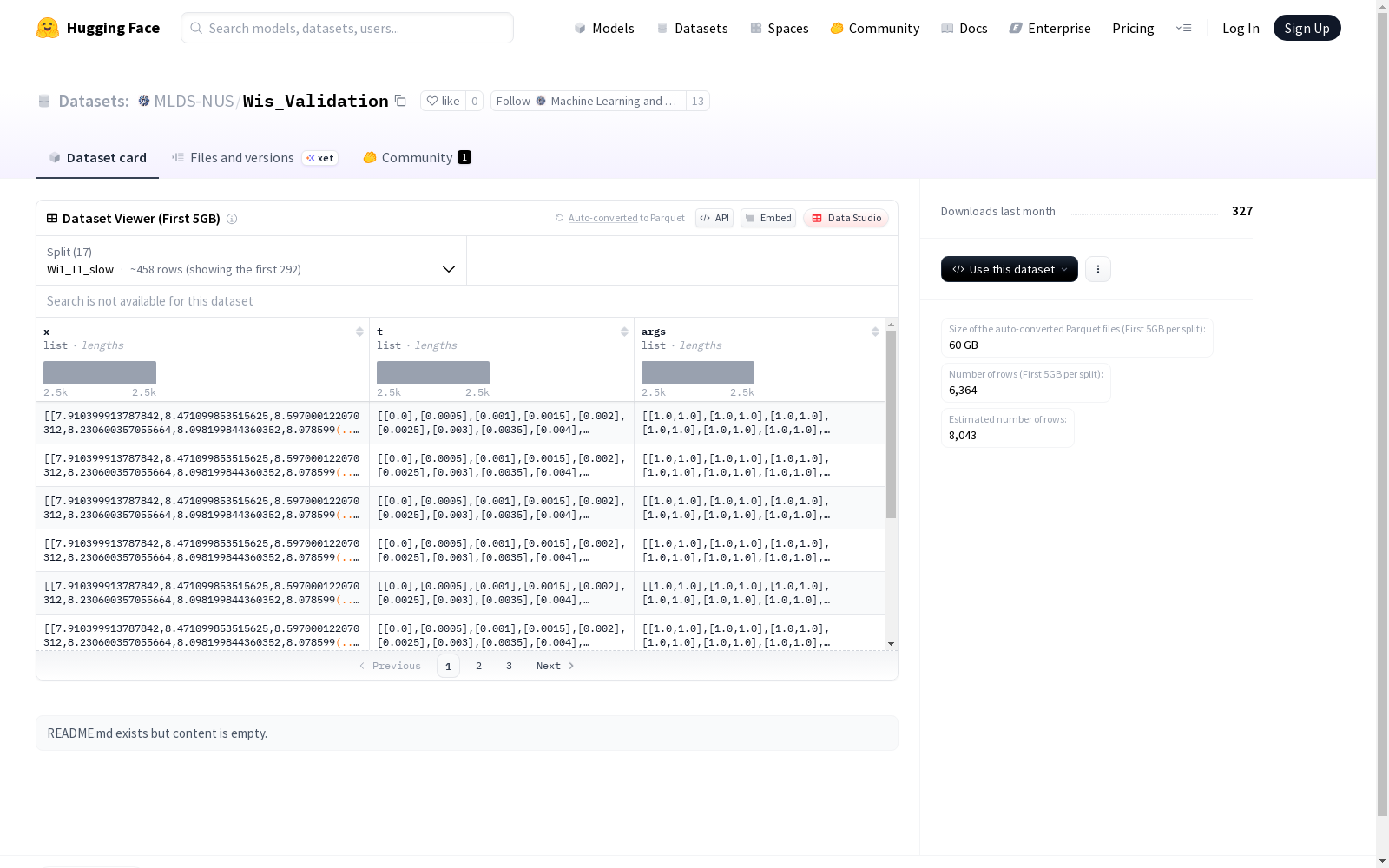1389x868 pixels.
Task: Open Data Studio
Action: point(846,218)
